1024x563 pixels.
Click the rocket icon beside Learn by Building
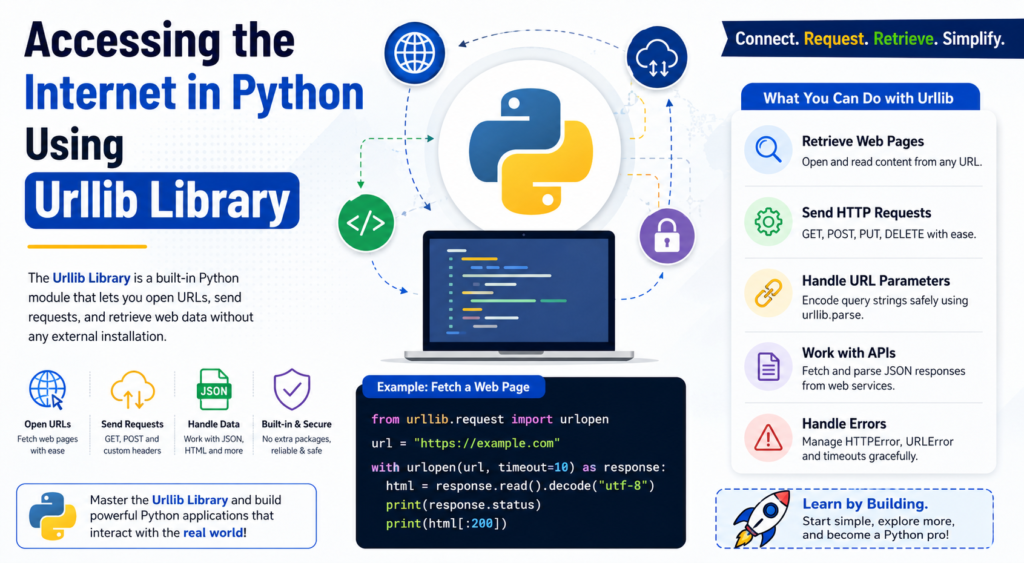tap(761, 517)
